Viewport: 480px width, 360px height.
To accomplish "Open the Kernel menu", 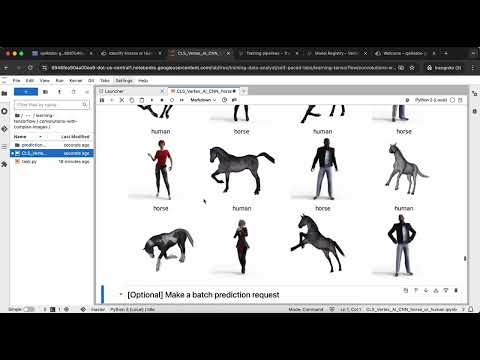I will click(76, 81).
